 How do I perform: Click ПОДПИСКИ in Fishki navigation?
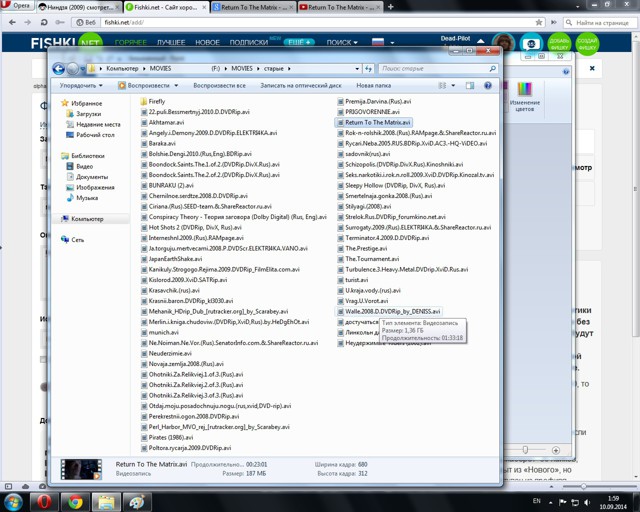[249, 42]
